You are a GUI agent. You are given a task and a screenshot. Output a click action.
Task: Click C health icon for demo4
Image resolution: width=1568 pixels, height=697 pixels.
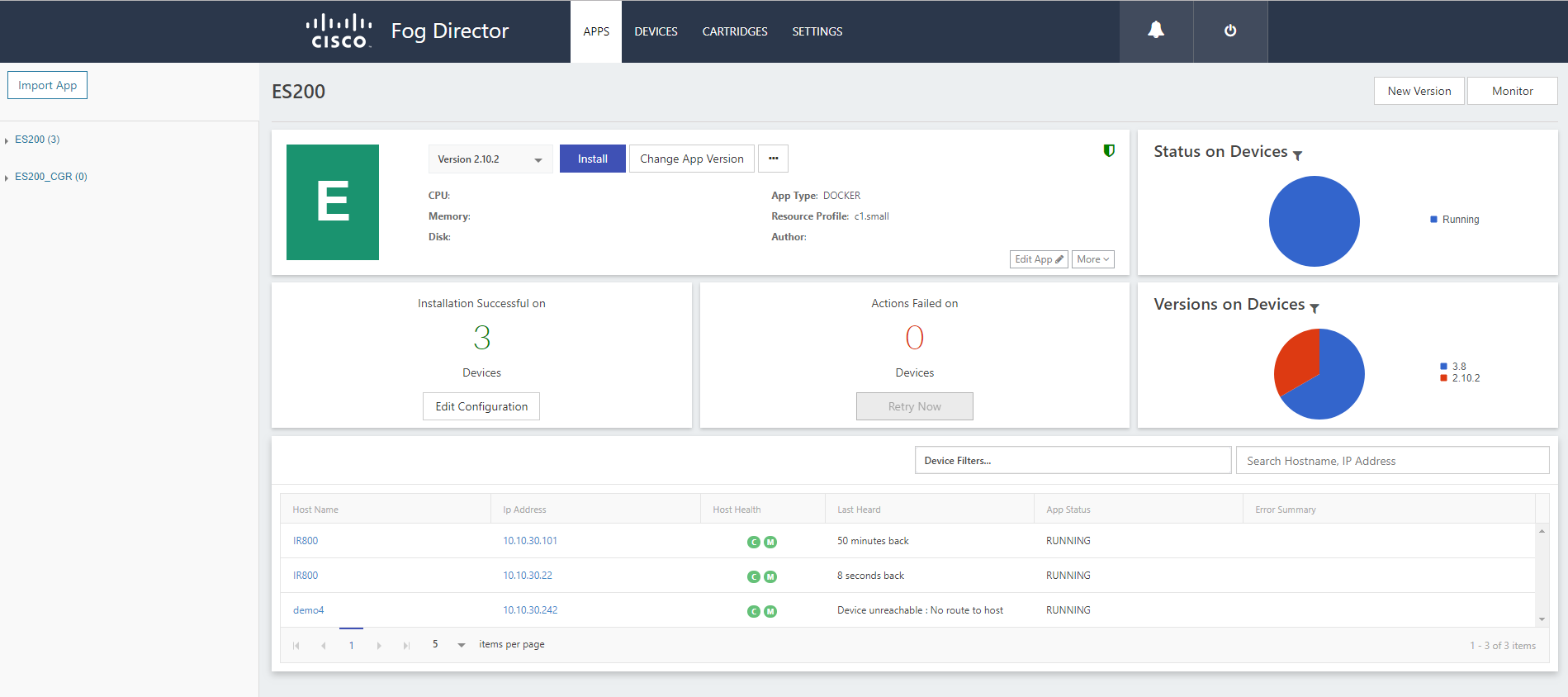click(x=753, y=612)
